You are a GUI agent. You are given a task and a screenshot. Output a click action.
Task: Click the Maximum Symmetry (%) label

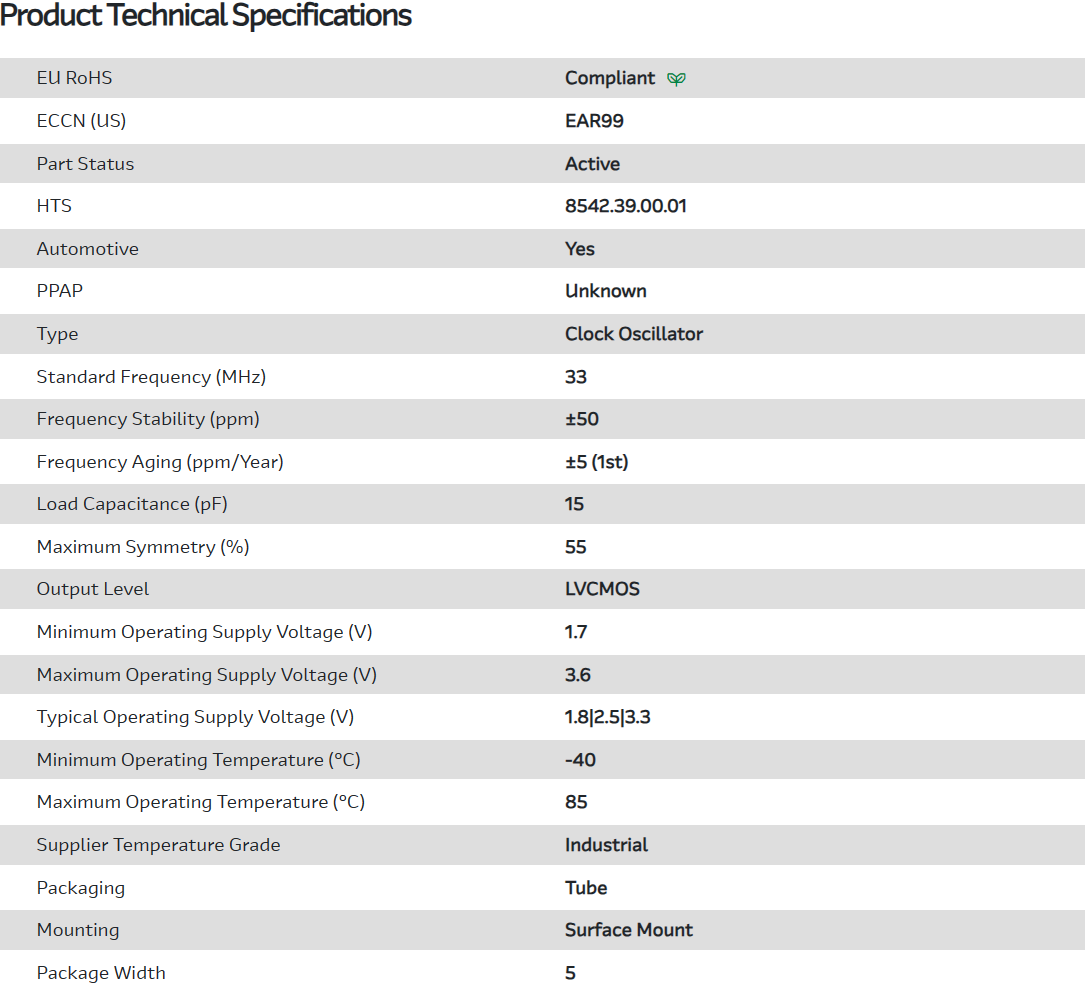[x=143, y=547]
